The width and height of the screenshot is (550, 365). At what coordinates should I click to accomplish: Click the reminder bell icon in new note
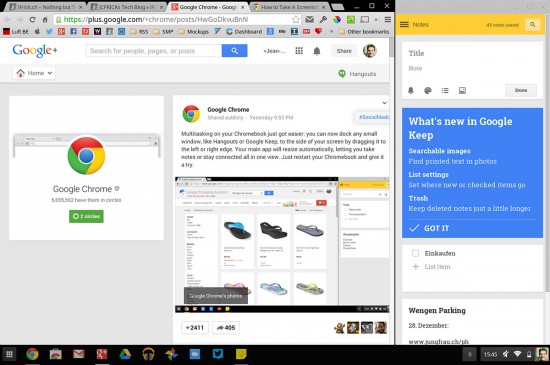pyautogui.click(x=411, y=90)
